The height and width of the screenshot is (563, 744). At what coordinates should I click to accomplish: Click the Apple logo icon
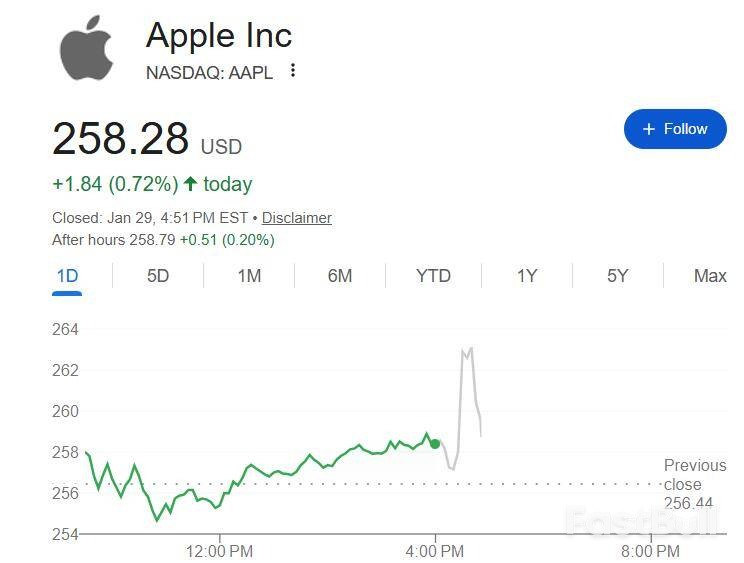87,48
